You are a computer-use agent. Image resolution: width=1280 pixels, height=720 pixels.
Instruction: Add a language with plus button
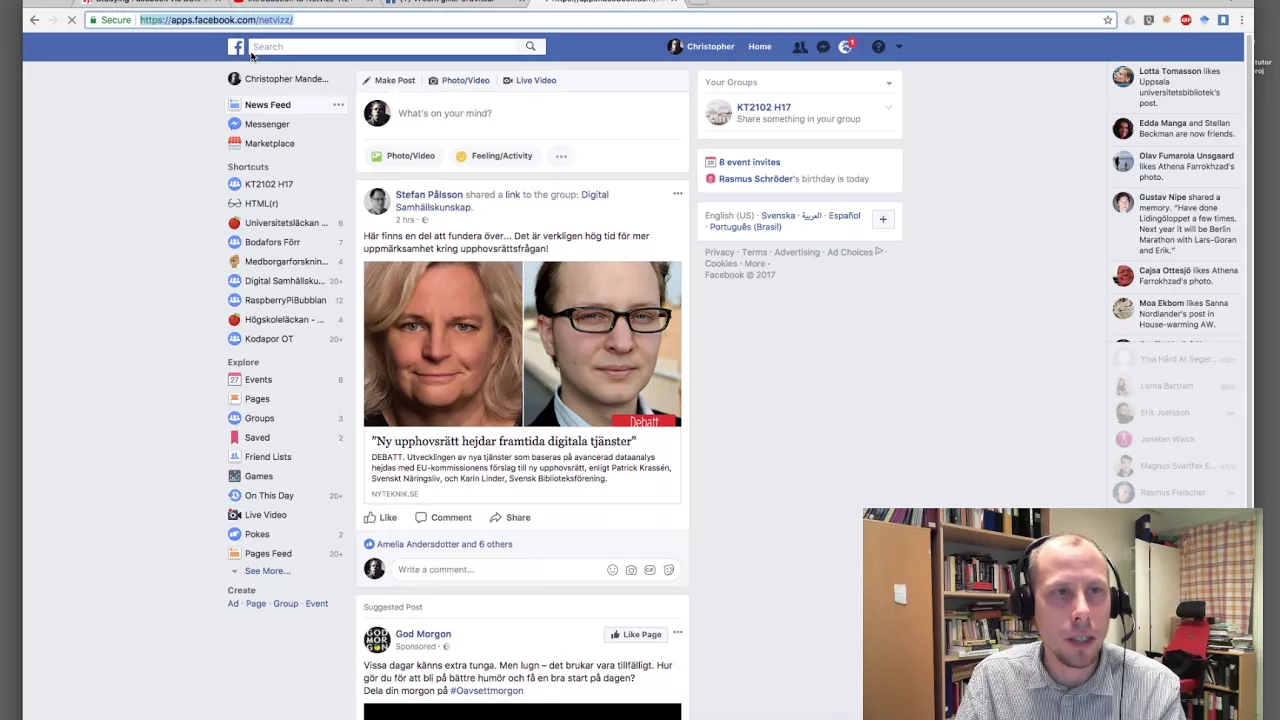click(x=883, y=219)
